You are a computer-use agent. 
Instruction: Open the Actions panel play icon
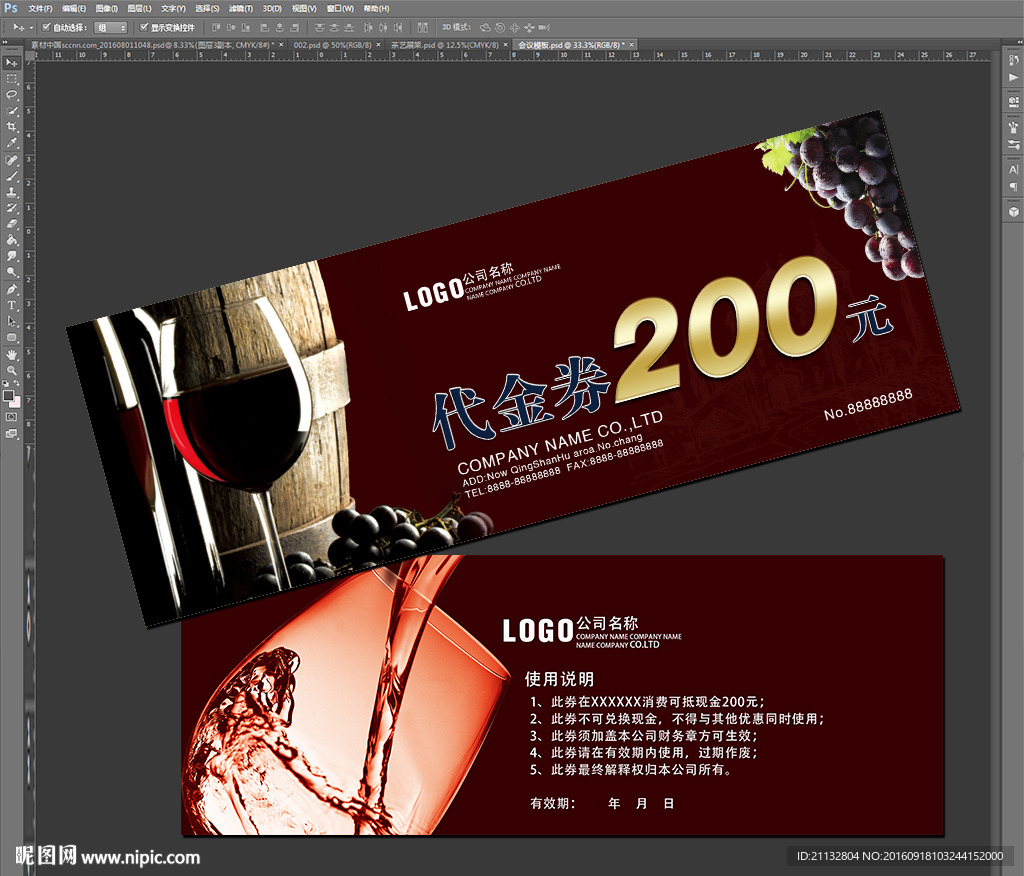pyautogui.click(x=1013, y=78)
